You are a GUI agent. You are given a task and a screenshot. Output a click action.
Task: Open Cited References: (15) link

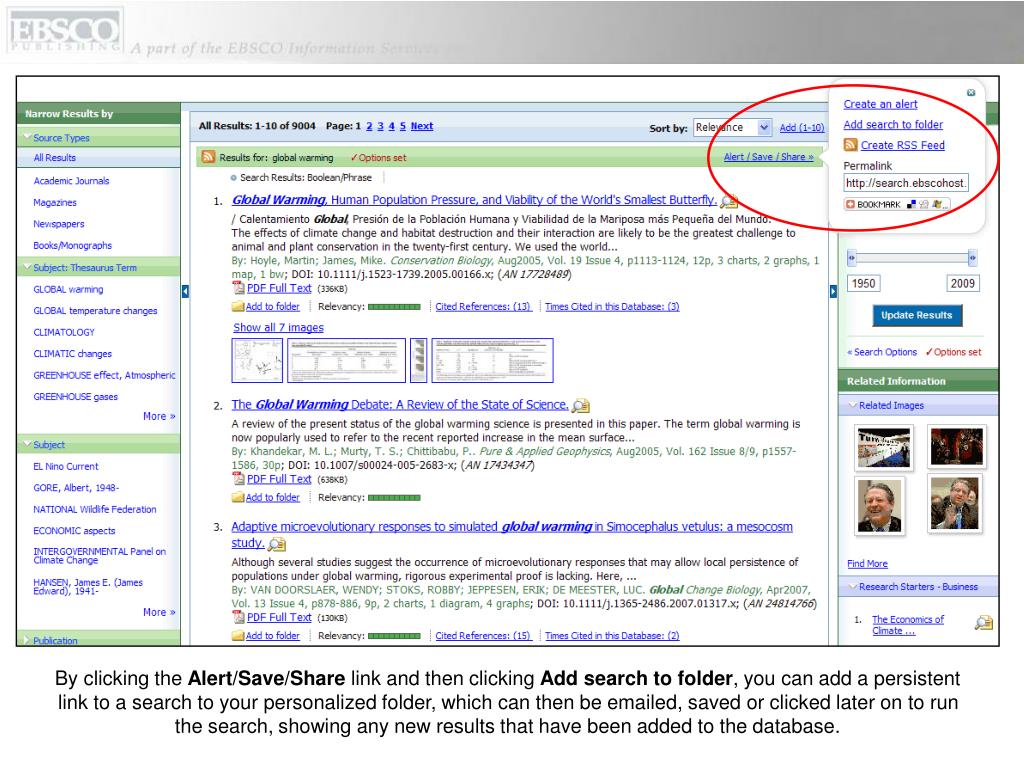coord(483,635)
